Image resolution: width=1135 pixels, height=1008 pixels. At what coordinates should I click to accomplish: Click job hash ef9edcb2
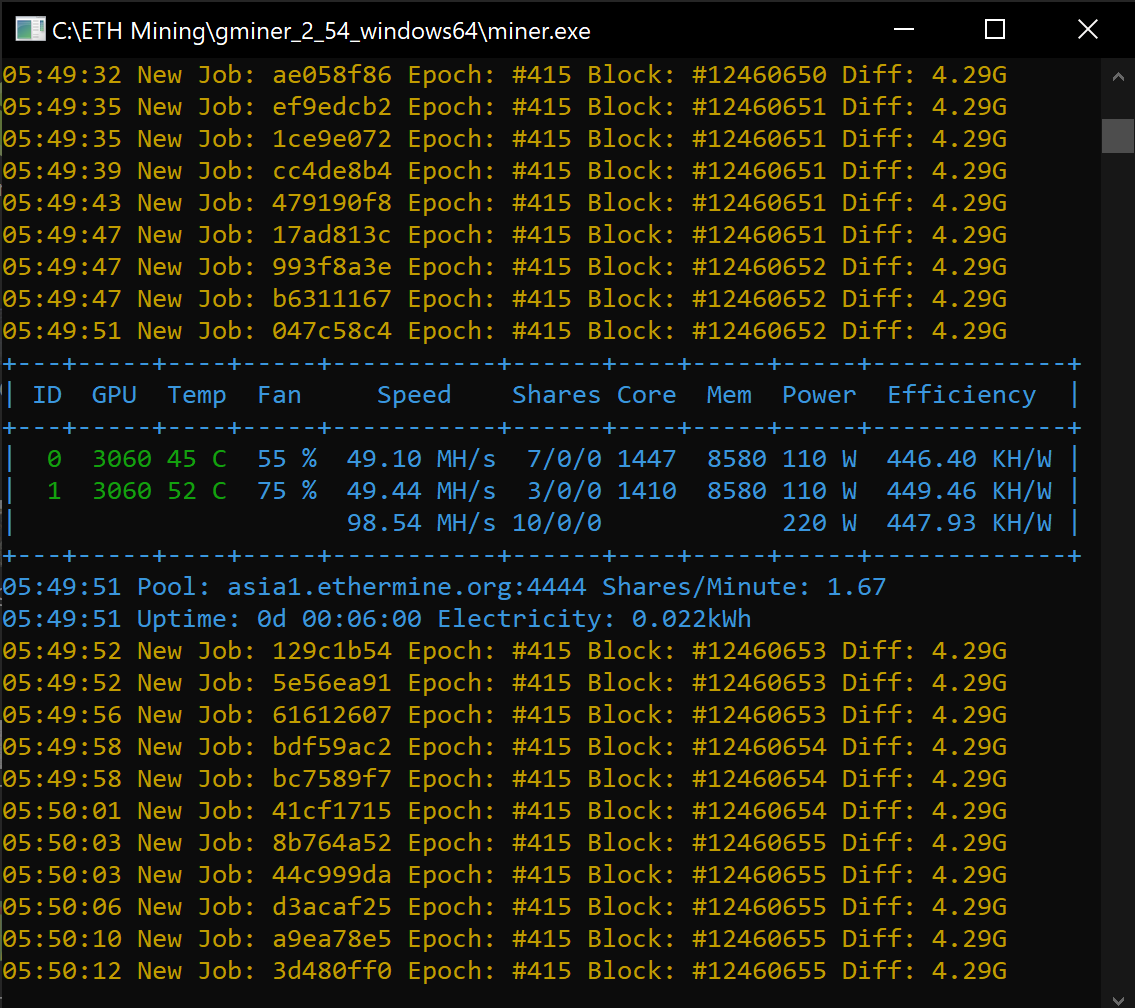(x=332, y=106)
